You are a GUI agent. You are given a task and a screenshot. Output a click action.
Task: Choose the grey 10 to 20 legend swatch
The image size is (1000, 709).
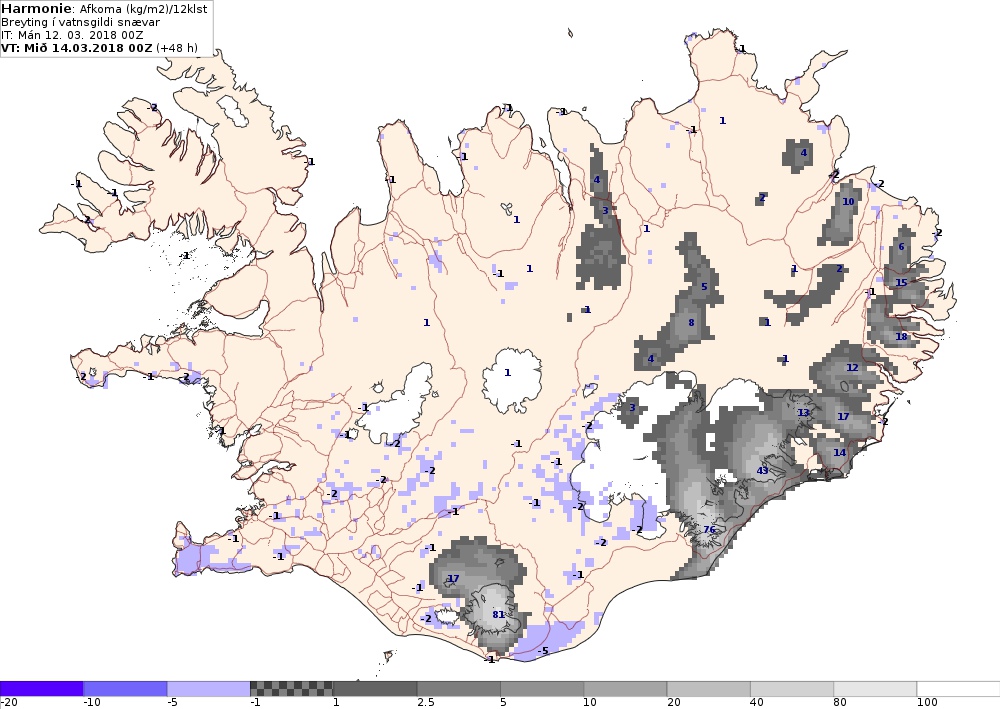pyautogui.click(x=626, y=689)
